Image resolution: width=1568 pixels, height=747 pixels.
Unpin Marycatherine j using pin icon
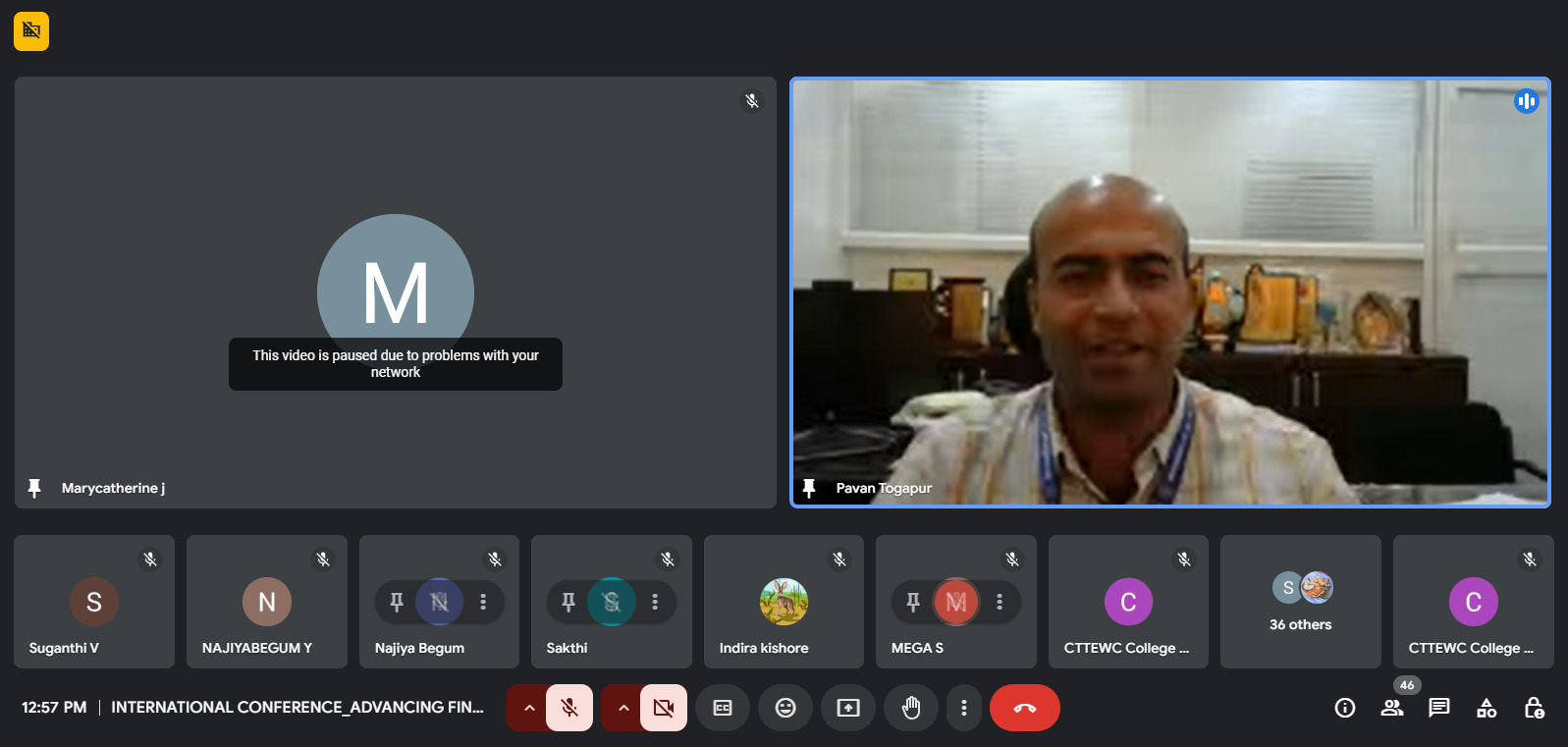tap(34, 488)
